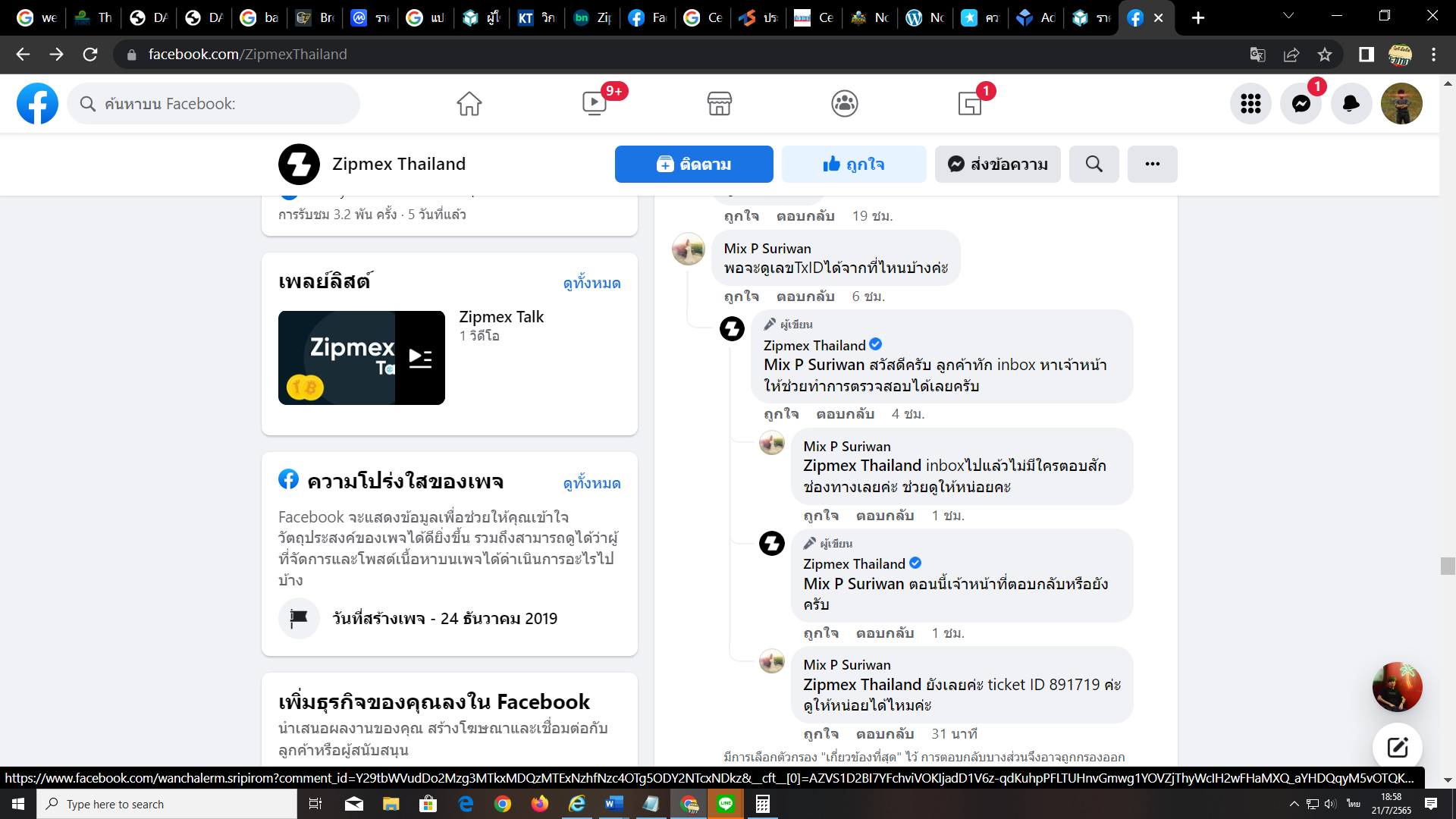Like Mix P Suriwan's TxID comment
The image size is (1456, 819).
[741, 297]
